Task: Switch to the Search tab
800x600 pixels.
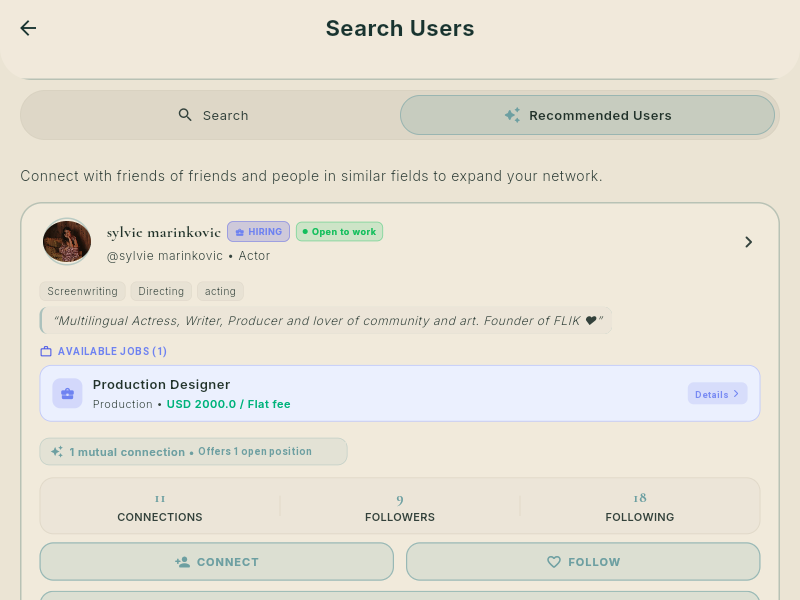Action: point(213,115)
